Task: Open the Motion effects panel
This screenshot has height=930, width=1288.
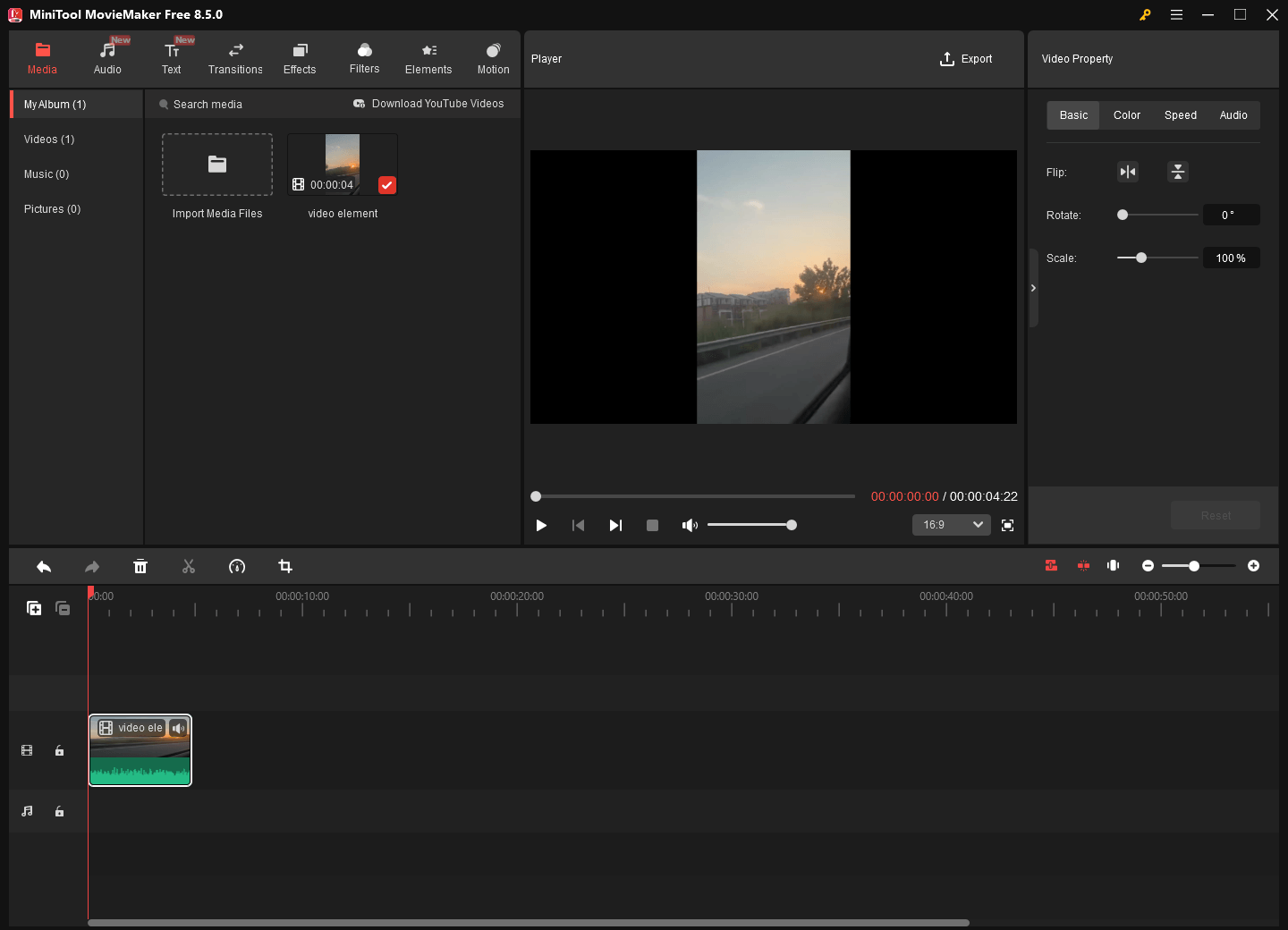Action: pos(493,57)
